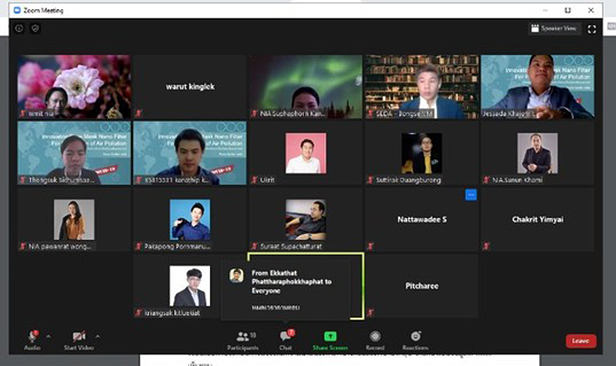Open chat notification from Ekkathat
Screen dimensions: 616x366
(x=286, y=290)
